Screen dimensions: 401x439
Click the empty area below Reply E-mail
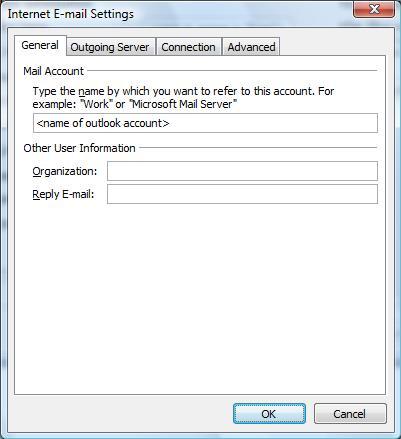pyautogui.click(x=200, y=297)
